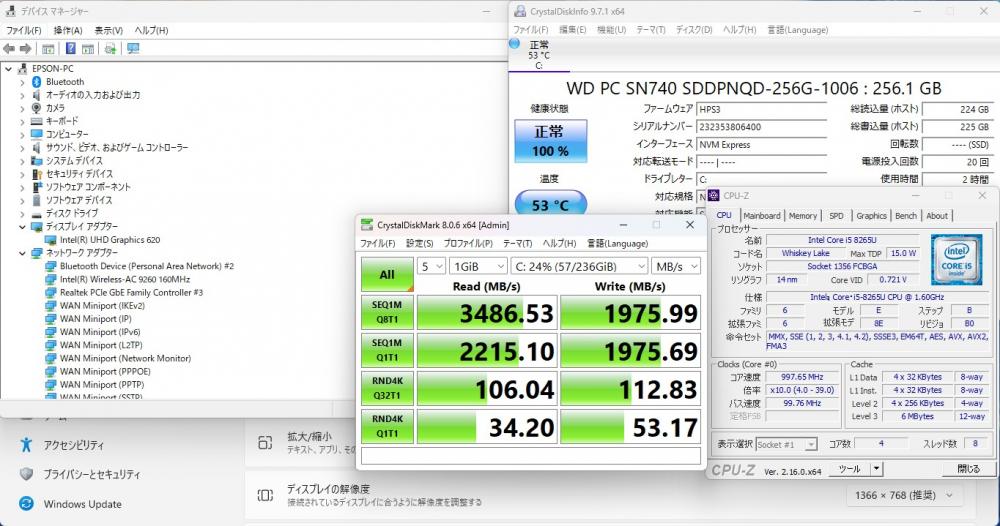Viewport: 1000px width, 526px height.
Task: Click the green All button in CrystalDiskMark
Action: tap(387, 274)
